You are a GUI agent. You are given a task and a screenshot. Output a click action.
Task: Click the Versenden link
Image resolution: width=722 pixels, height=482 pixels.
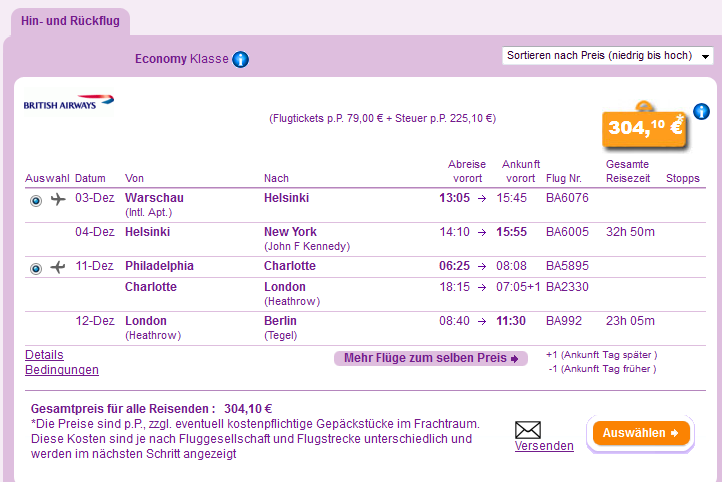544,446
